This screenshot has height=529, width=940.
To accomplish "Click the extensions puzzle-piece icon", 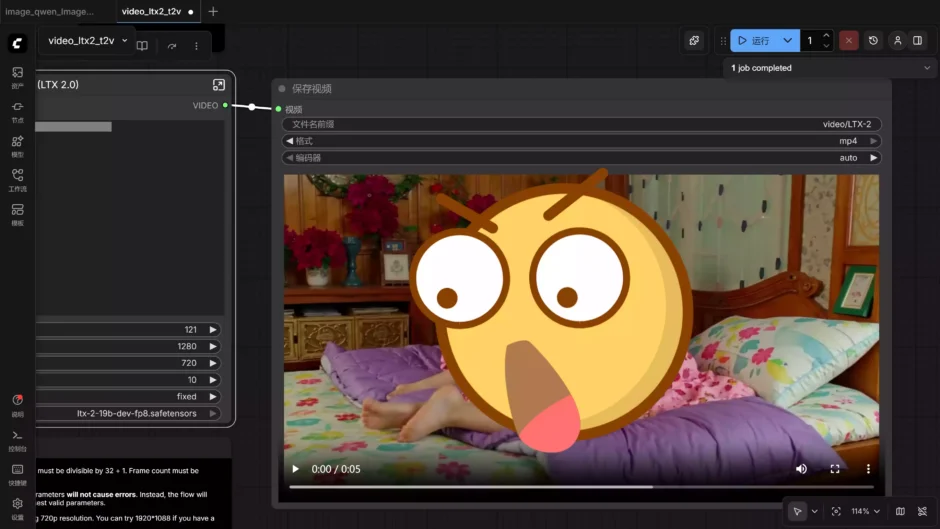I will click(694, 41).
